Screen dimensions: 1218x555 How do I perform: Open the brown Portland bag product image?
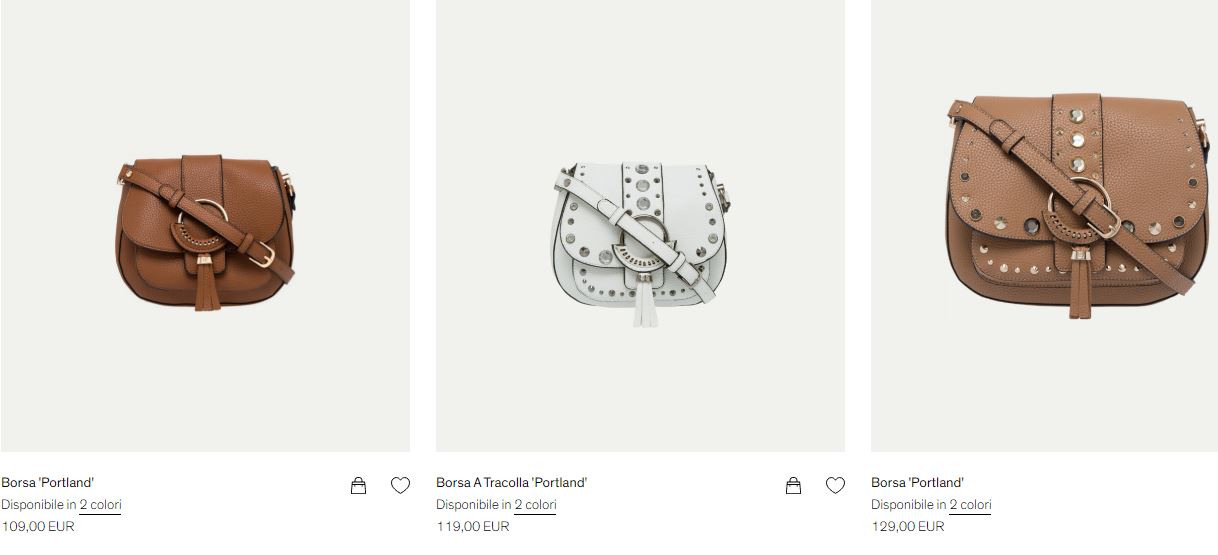pyautogui.click(x=205, y=226)
